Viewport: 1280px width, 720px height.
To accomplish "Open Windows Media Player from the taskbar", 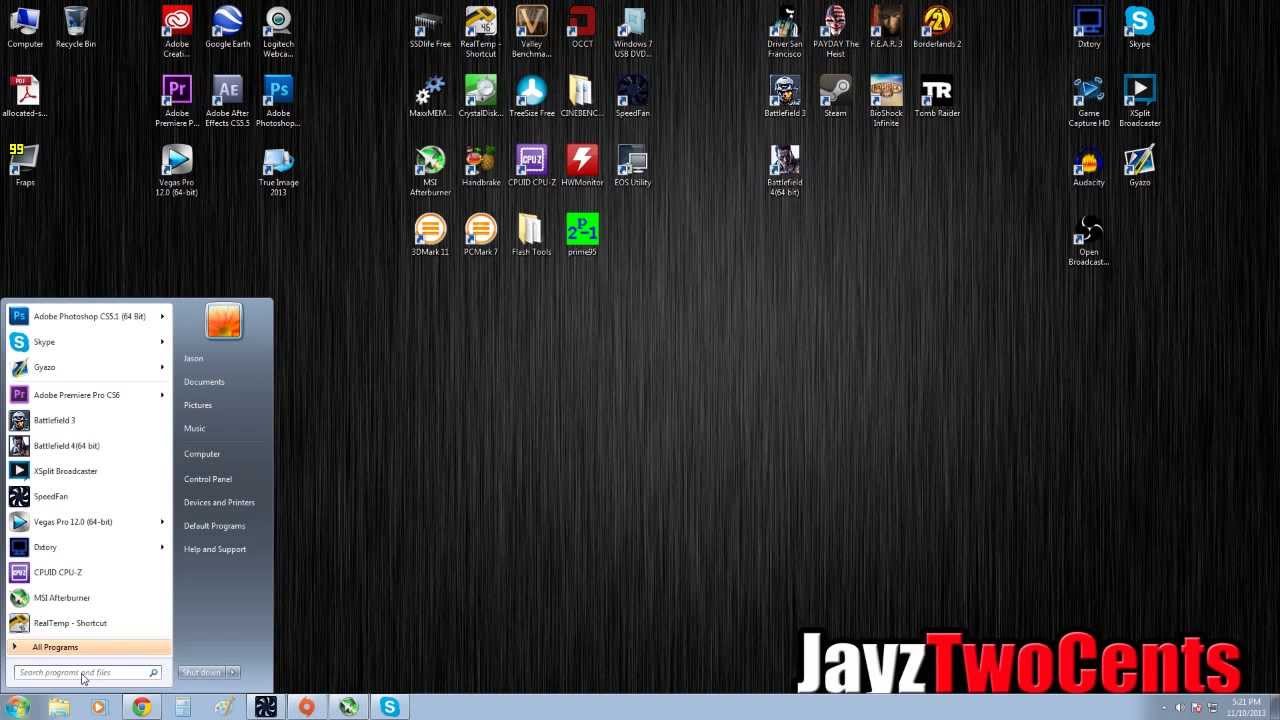I will click(98, 707).
